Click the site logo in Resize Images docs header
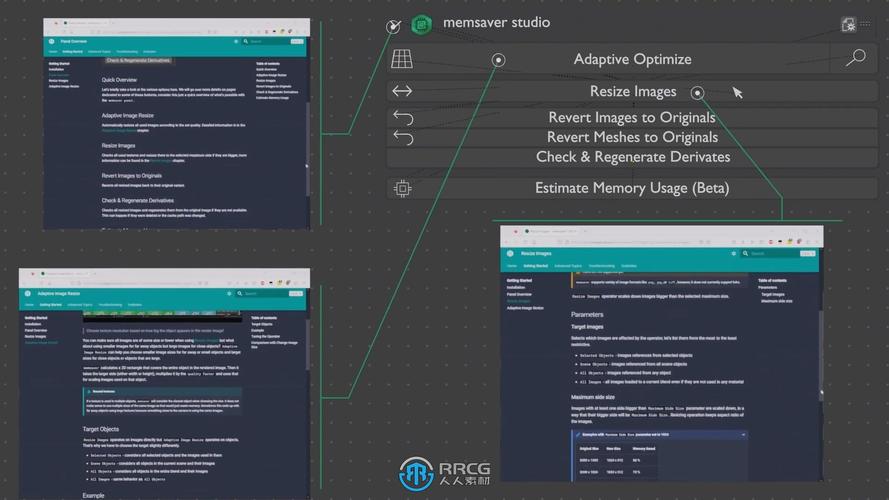This screenshot has height=500, width=889. tap(510, 253)
